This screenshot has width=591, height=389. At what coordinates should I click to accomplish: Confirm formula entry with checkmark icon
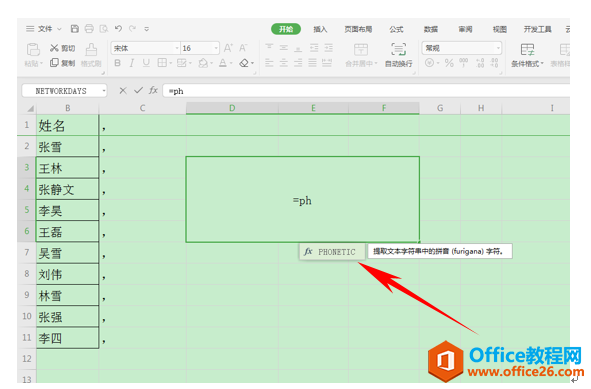click(x=138, y=90)
